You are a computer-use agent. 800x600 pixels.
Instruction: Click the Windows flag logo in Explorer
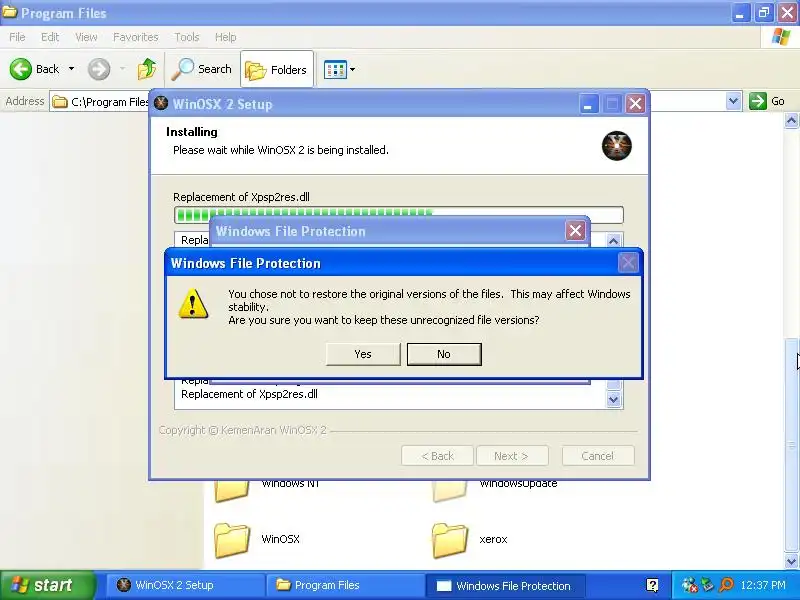[x=781, y=37]
